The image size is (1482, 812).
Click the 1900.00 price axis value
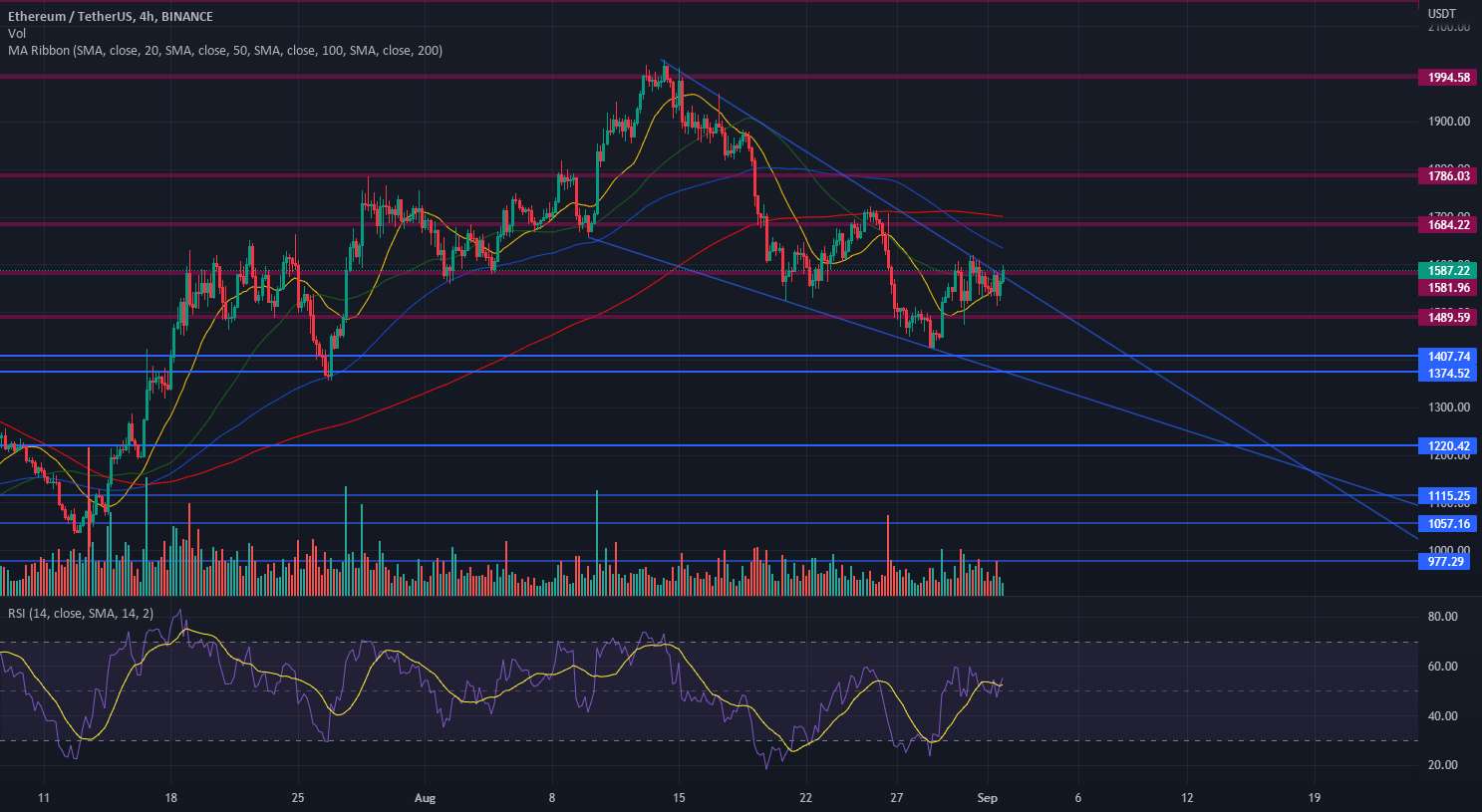click(x=1448, y=122)
